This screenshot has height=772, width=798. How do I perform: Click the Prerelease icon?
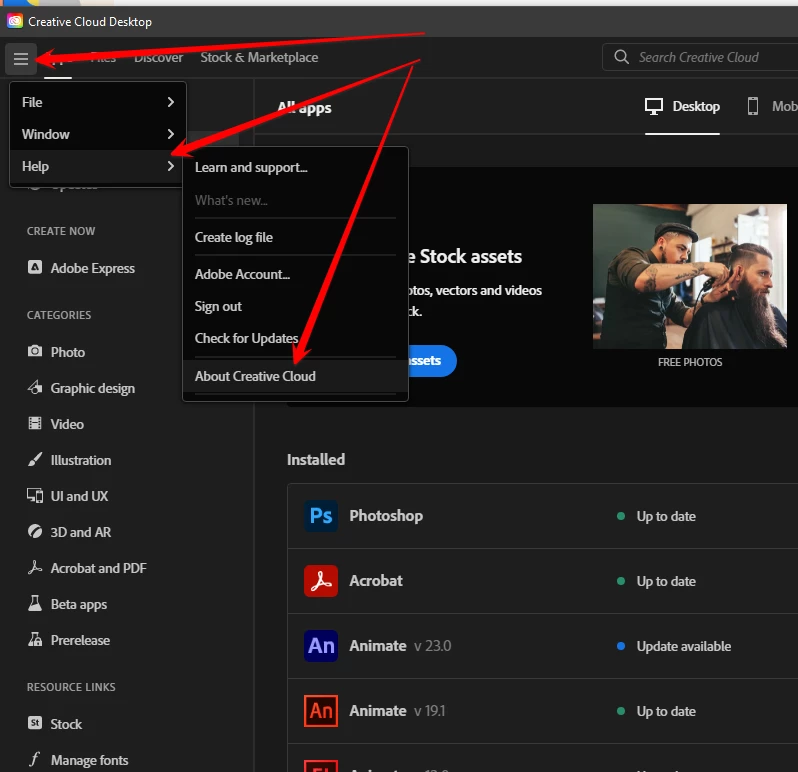click(x=35, y=639)
